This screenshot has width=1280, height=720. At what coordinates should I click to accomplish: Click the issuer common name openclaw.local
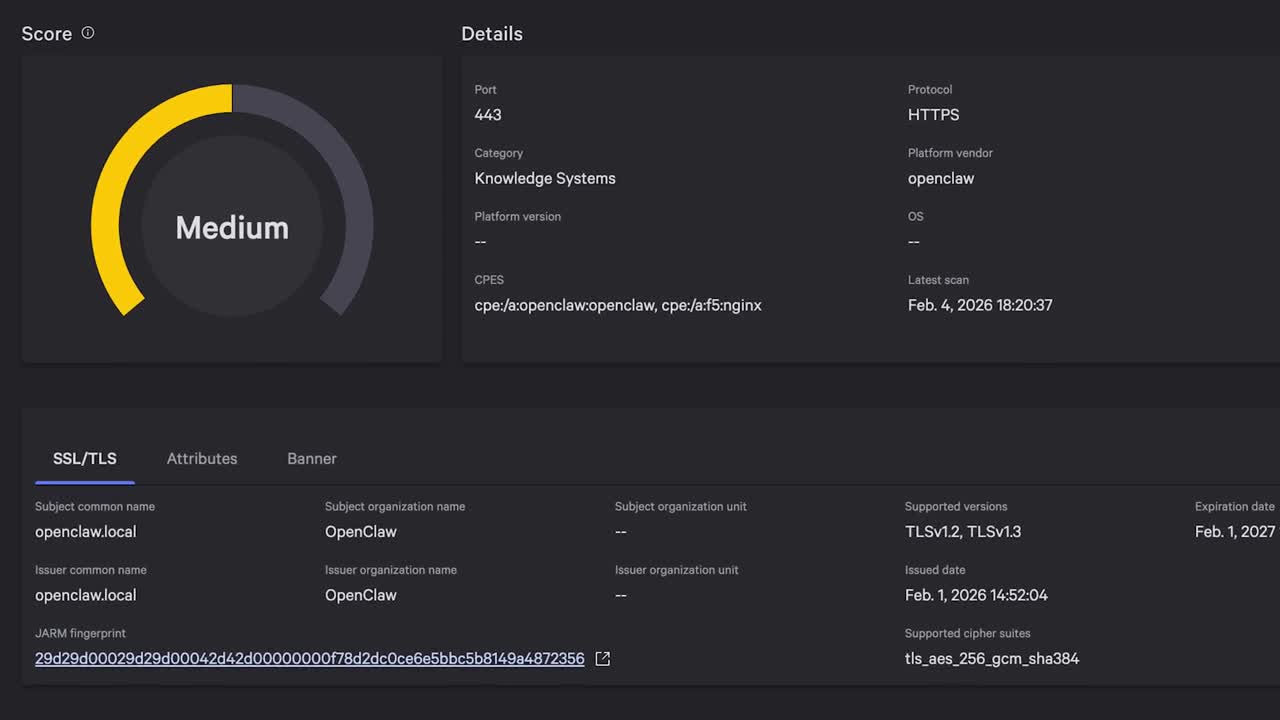coord(86,596)
